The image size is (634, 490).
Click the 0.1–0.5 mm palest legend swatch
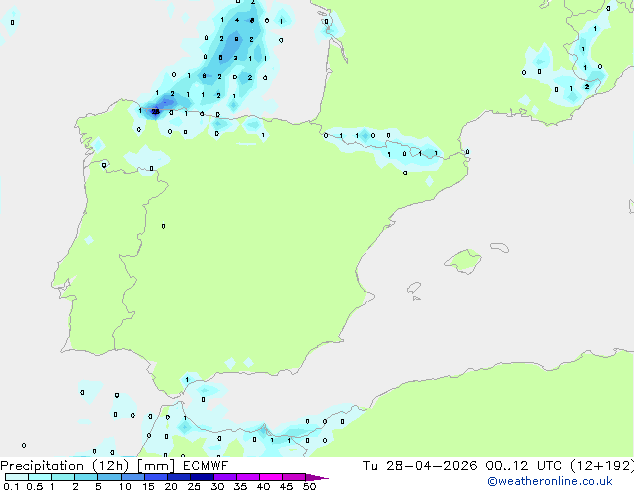(x=17, y=477)
